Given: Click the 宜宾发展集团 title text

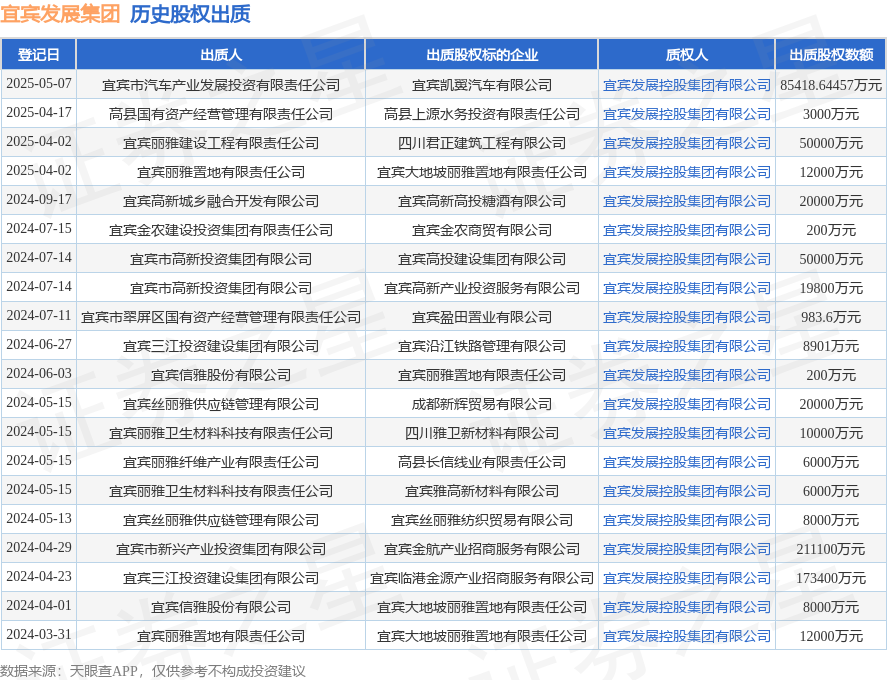Looking at the screenshot, I should 60,14.
